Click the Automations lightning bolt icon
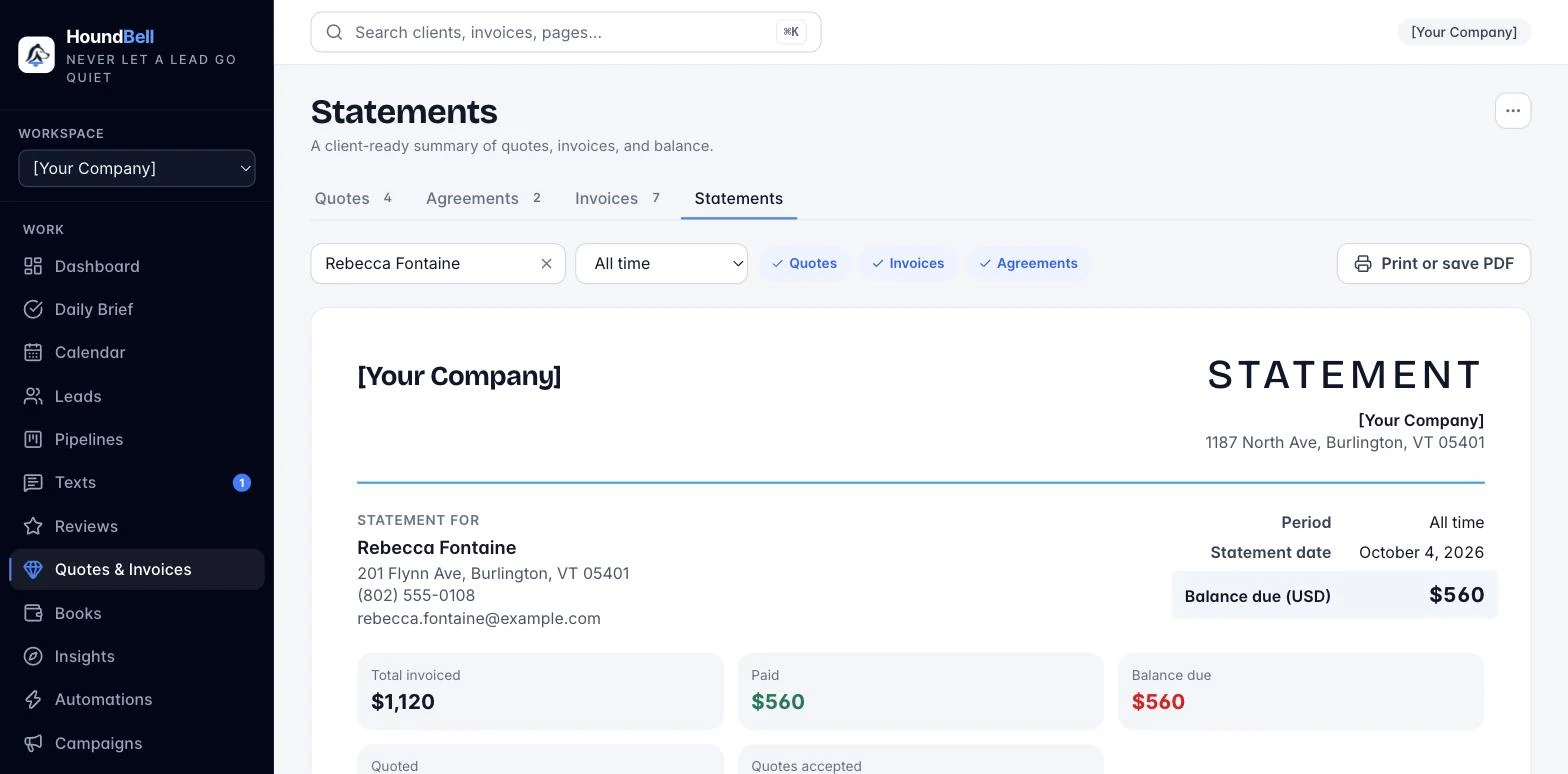Viewport: 1568px width, 774px height. click(33, 699)
